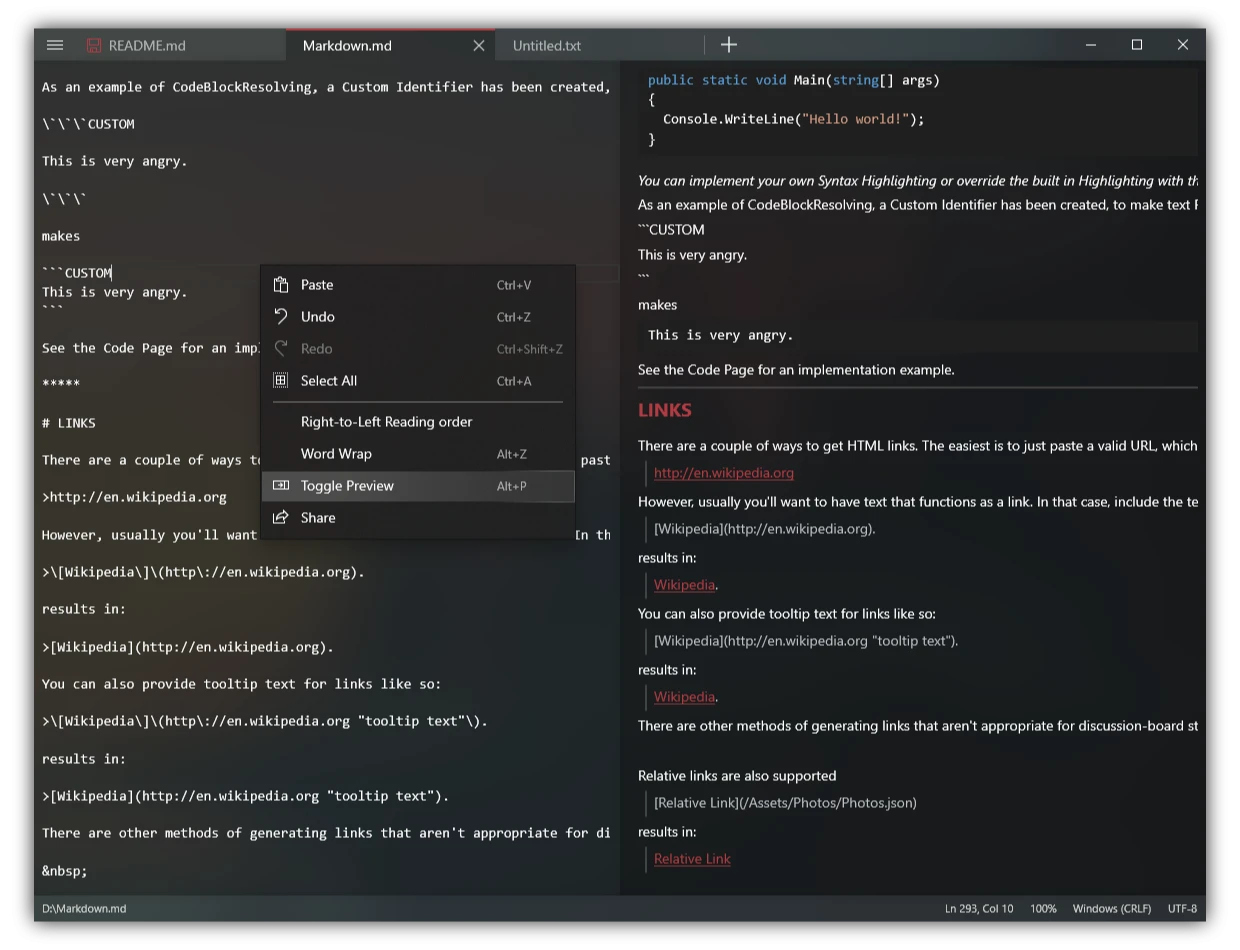Open the Windows (CRLF) line ending selector
The width and height of the screenshot is (1240, 950).
click(1112, 909)
